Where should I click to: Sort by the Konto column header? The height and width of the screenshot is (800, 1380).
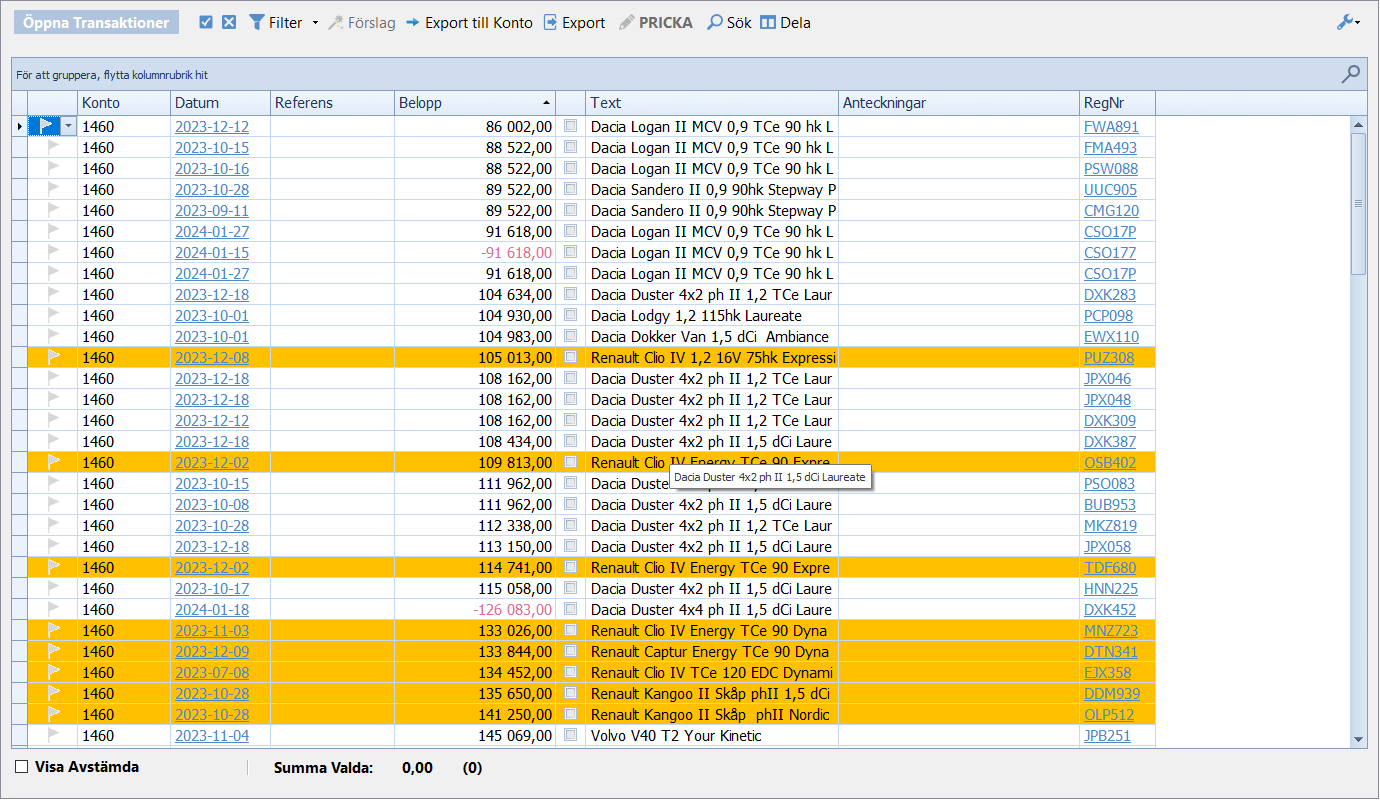point(124,102)
